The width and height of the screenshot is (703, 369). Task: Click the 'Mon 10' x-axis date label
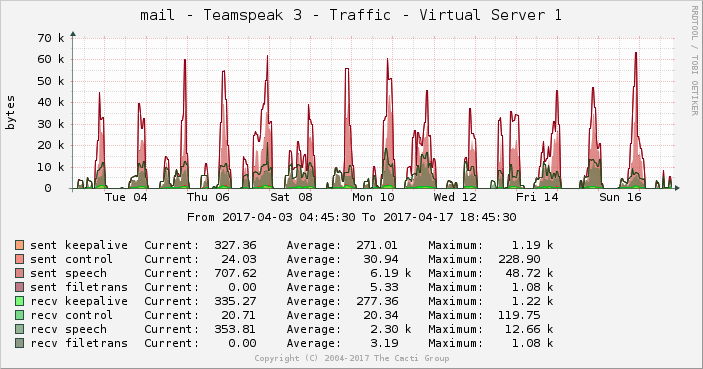tap(373, 197)
